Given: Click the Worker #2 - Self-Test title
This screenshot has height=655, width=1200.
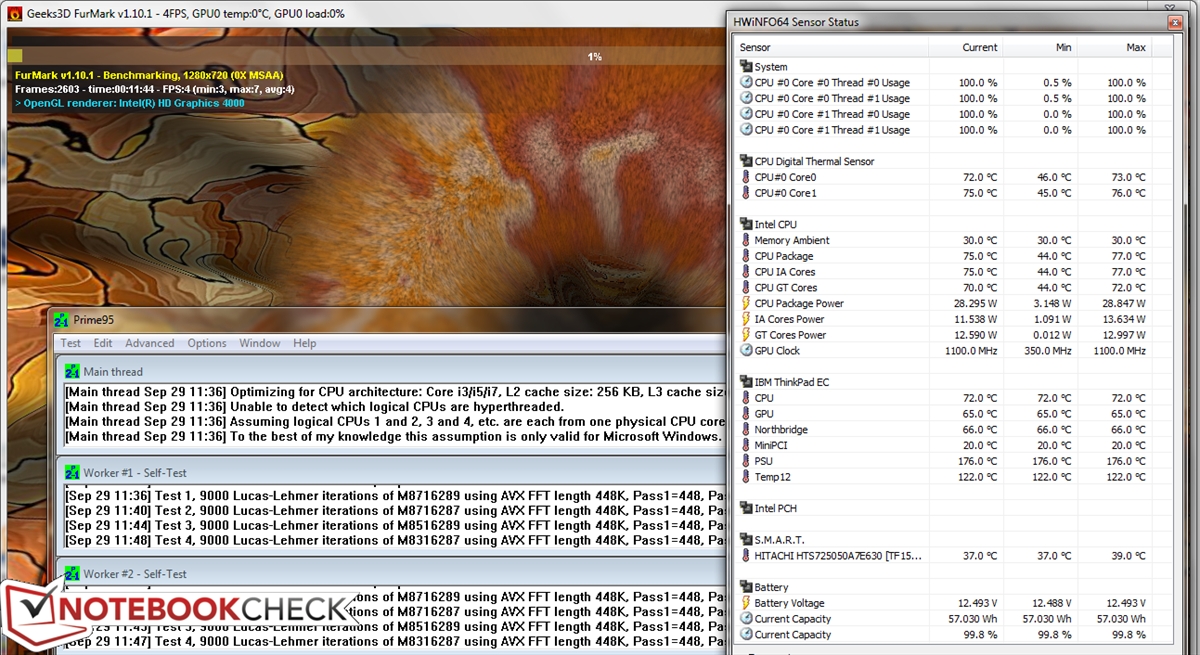Looking at the screenshot, I should 135,574.
